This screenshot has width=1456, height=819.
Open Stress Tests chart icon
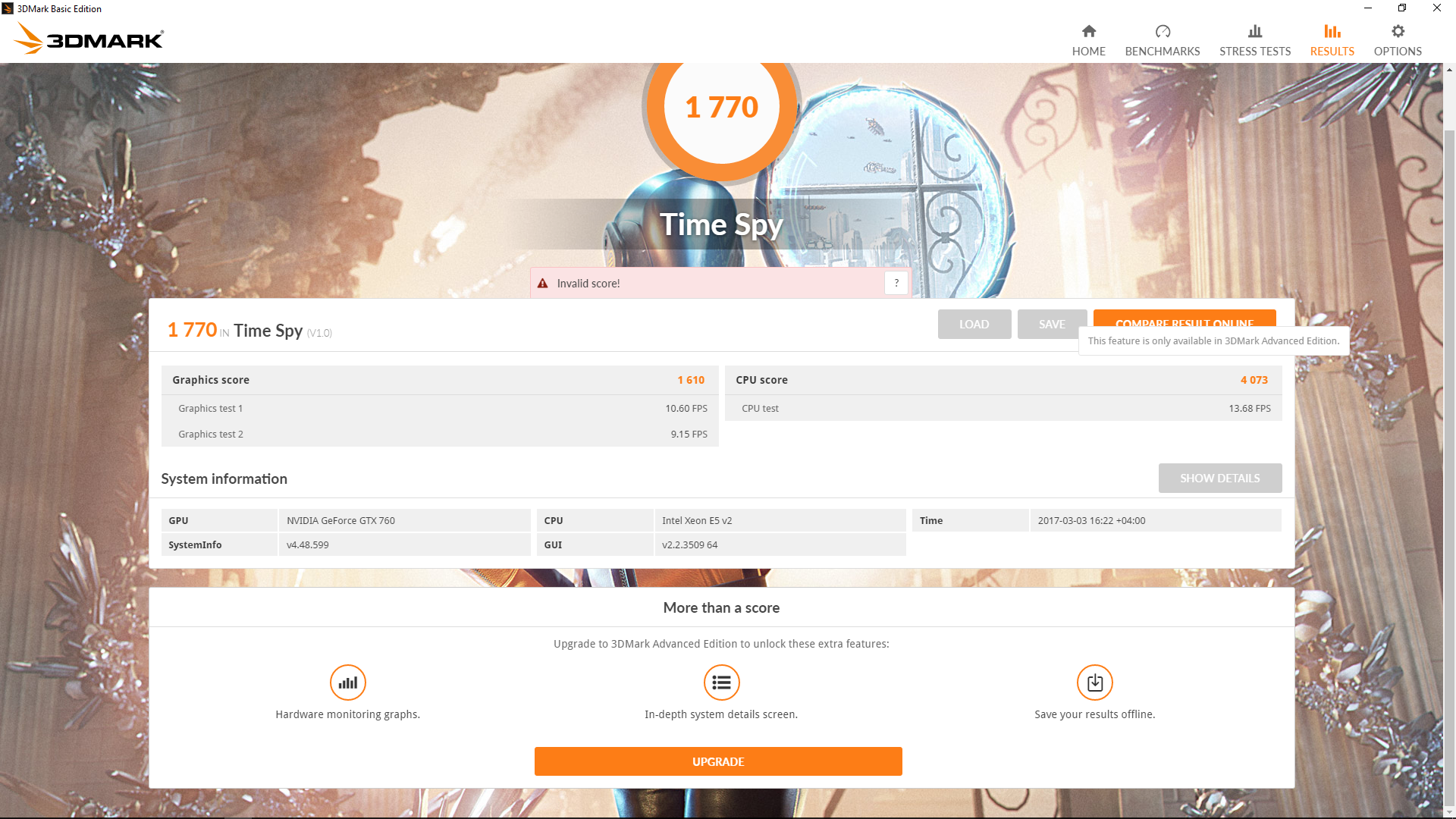(x=1255, y=31)
